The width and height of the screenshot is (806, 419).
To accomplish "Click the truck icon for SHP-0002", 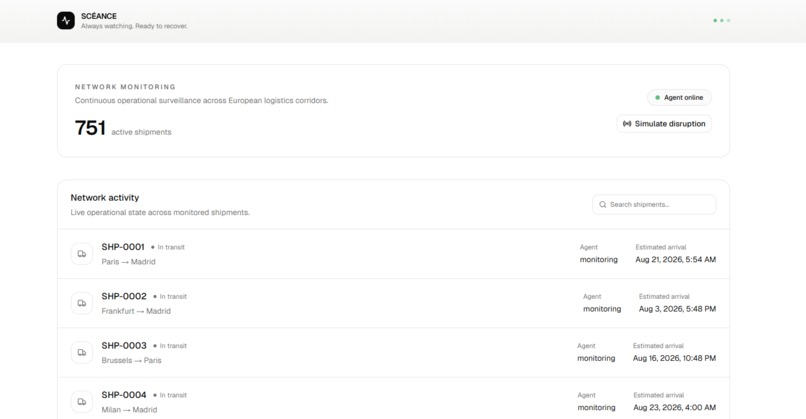I will (82, 303).
